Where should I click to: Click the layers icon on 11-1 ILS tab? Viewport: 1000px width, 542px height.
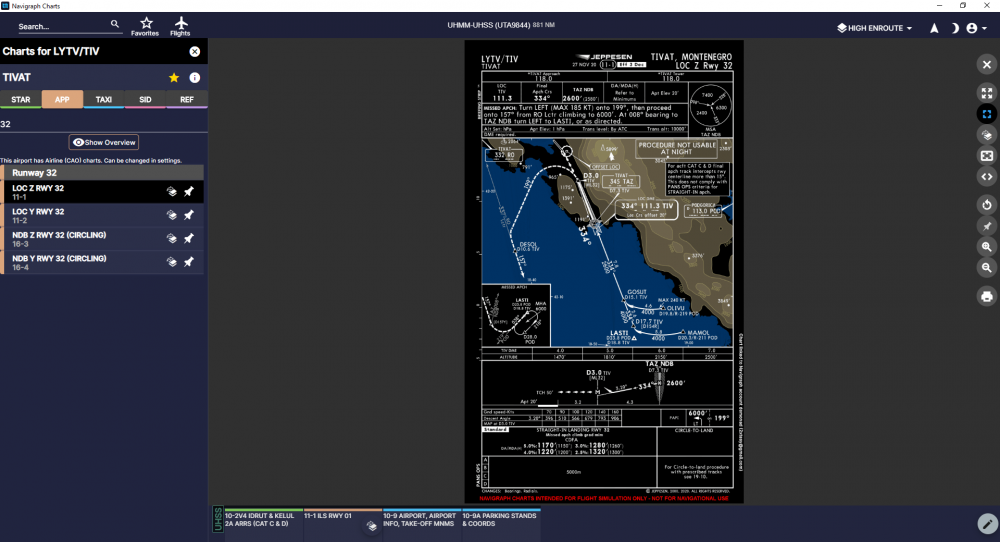tap(372, 526)
